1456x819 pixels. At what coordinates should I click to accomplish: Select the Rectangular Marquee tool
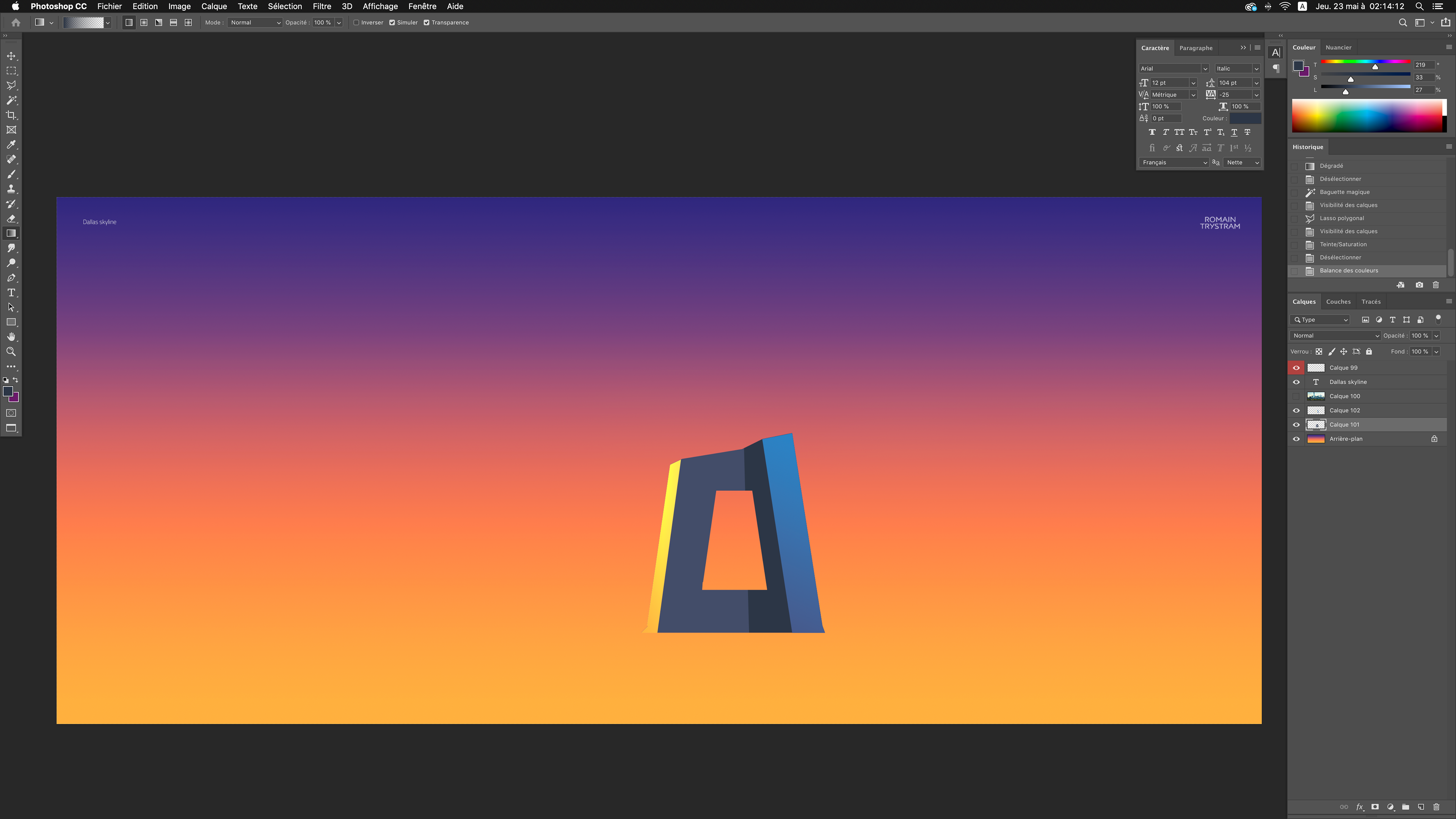pos(11,71)
